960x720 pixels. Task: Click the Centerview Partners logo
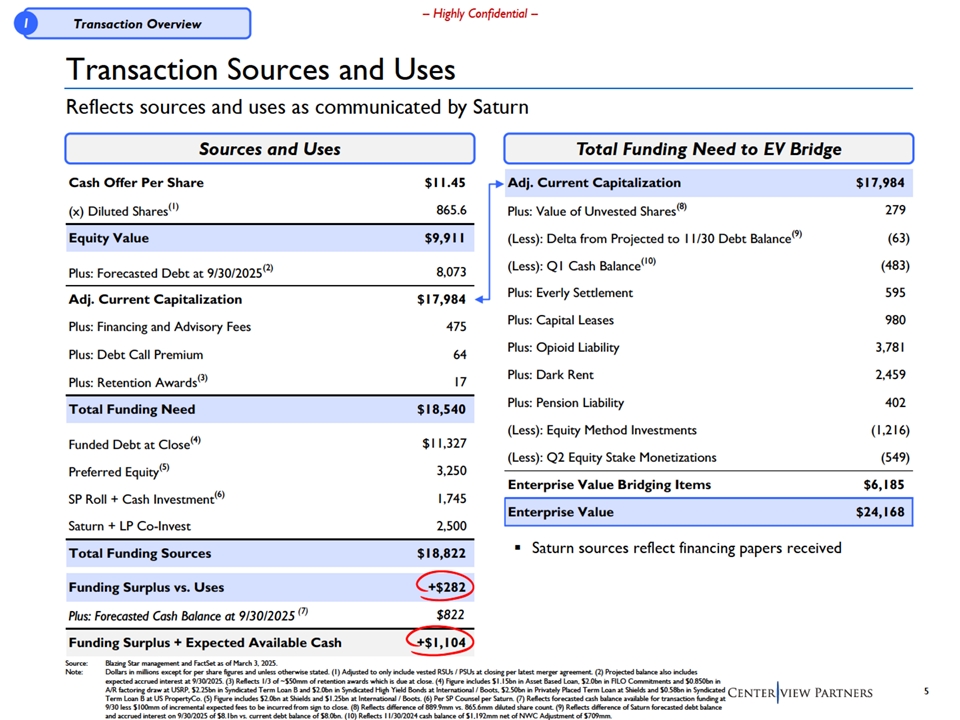tap(801, 693)
